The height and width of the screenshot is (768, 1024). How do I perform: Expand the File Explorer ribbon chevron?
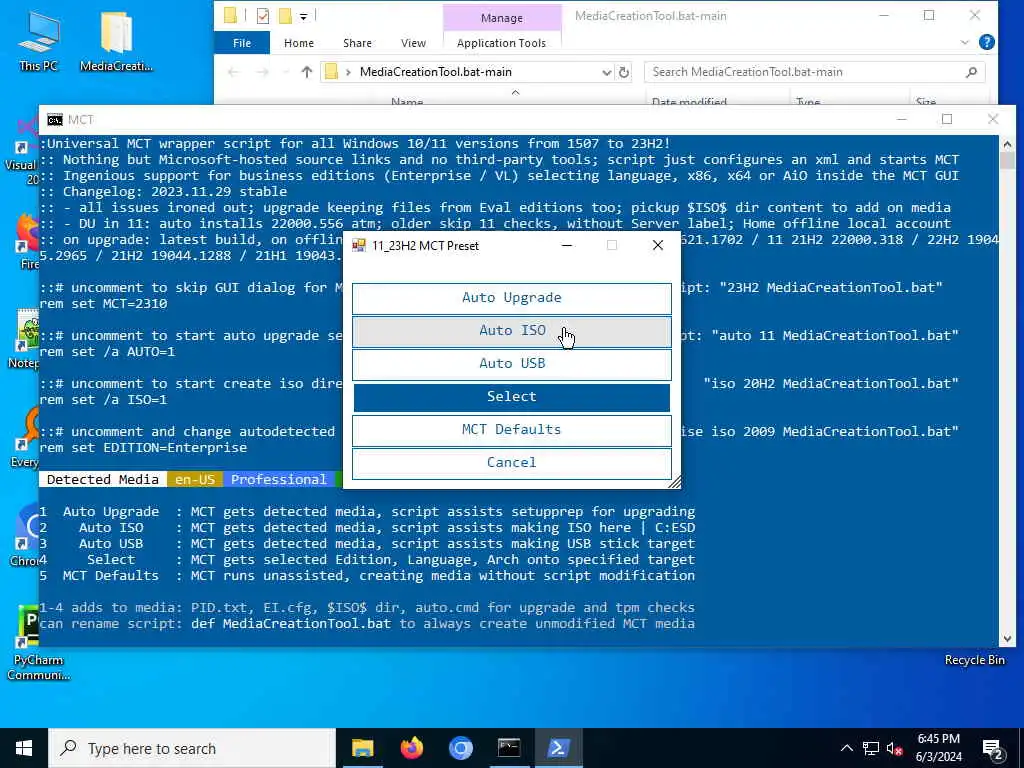click(965, 42)
